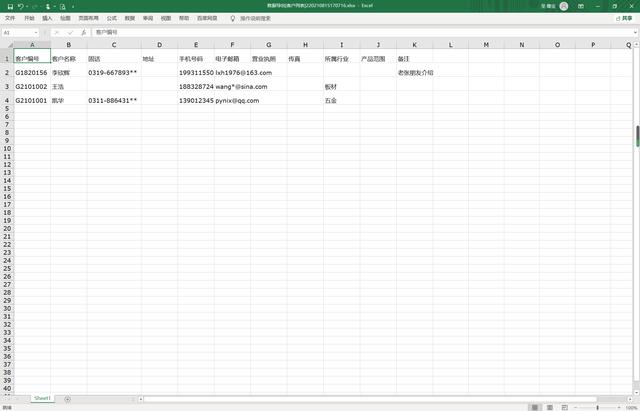Open the 文件 File tab

point(10,18)
